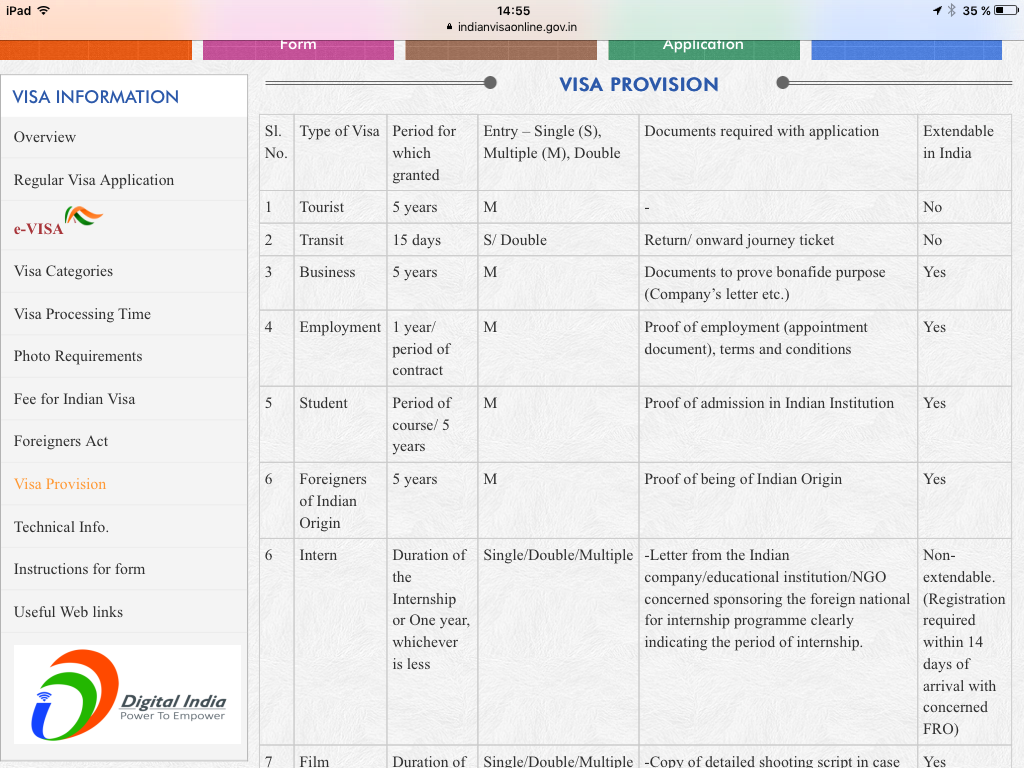Open the Foreigners Act link
The height and width of the screenshot is (768, 1024).
[x=61, y=441]
